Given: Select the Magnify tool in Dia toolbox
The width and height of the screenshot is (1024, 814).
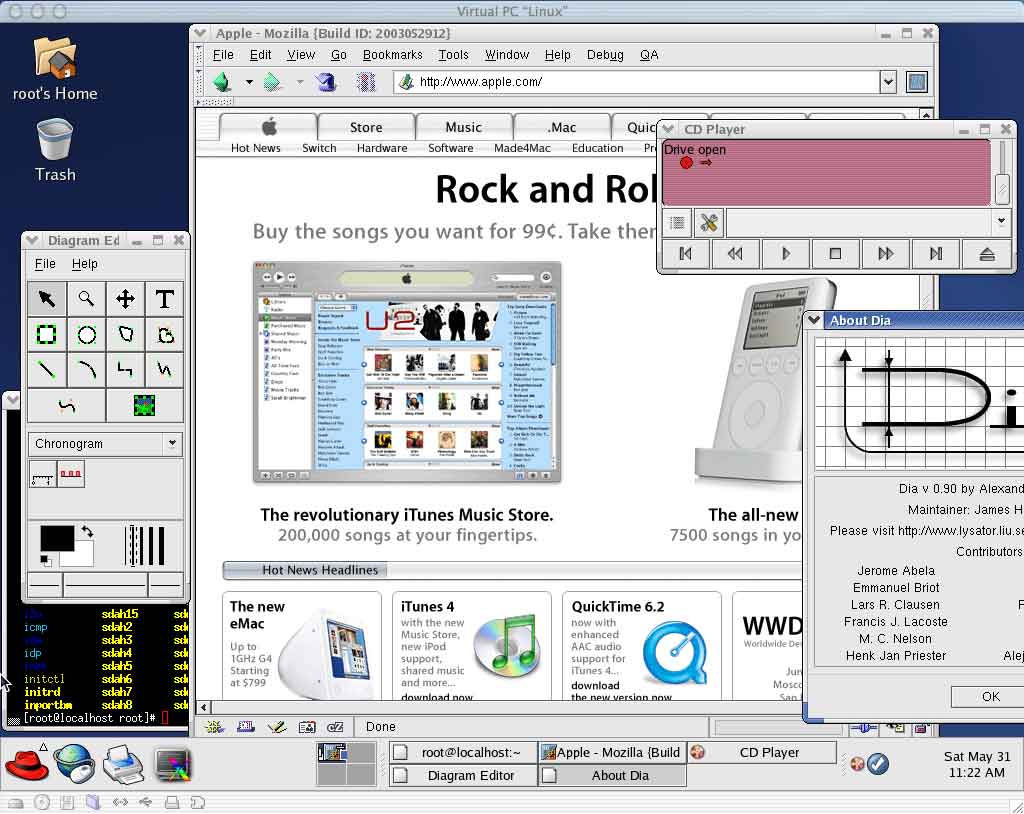Looking at the screenshot, I should [x=86, y=298].
